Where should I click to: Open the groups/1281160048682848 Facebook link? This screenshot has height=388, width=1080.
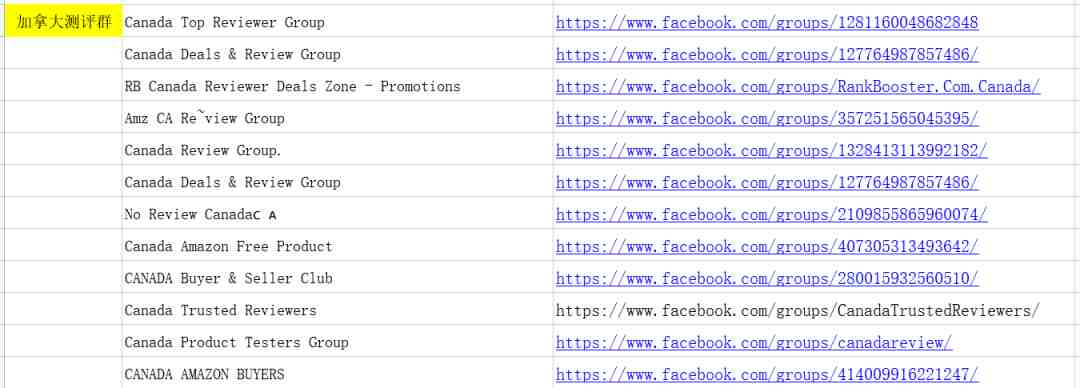[x=767, y=23]
